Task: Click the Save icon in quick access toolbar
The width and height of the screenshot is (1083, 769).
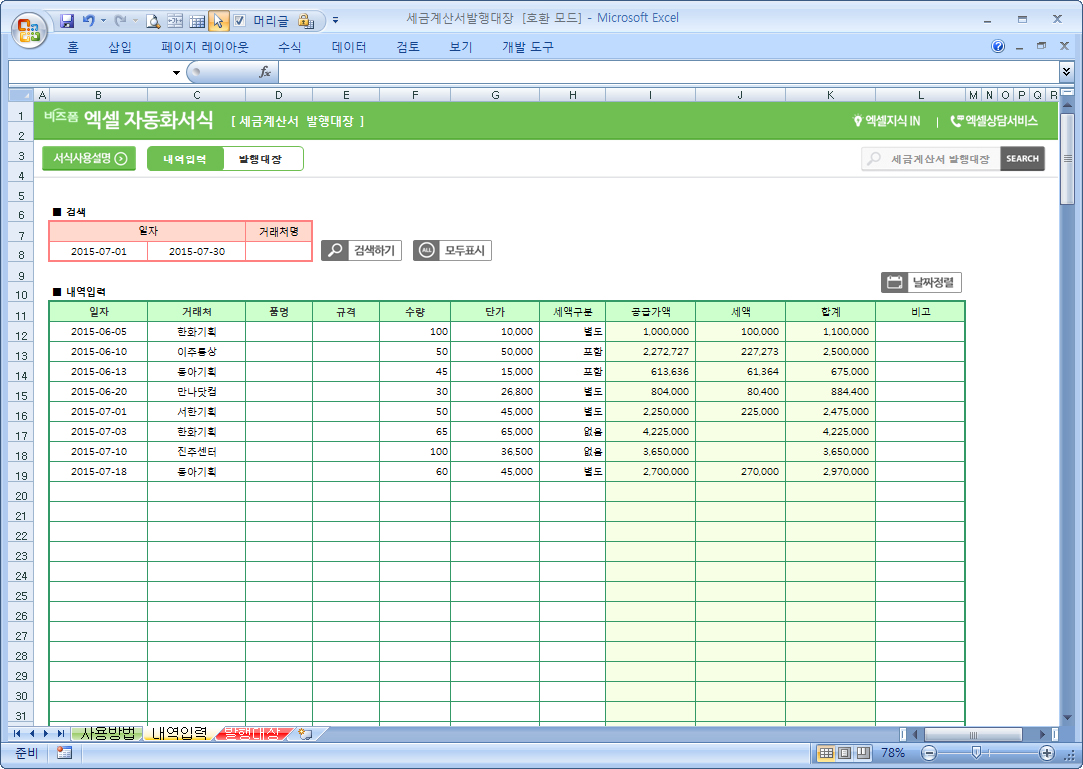Action: click(67, 20)
